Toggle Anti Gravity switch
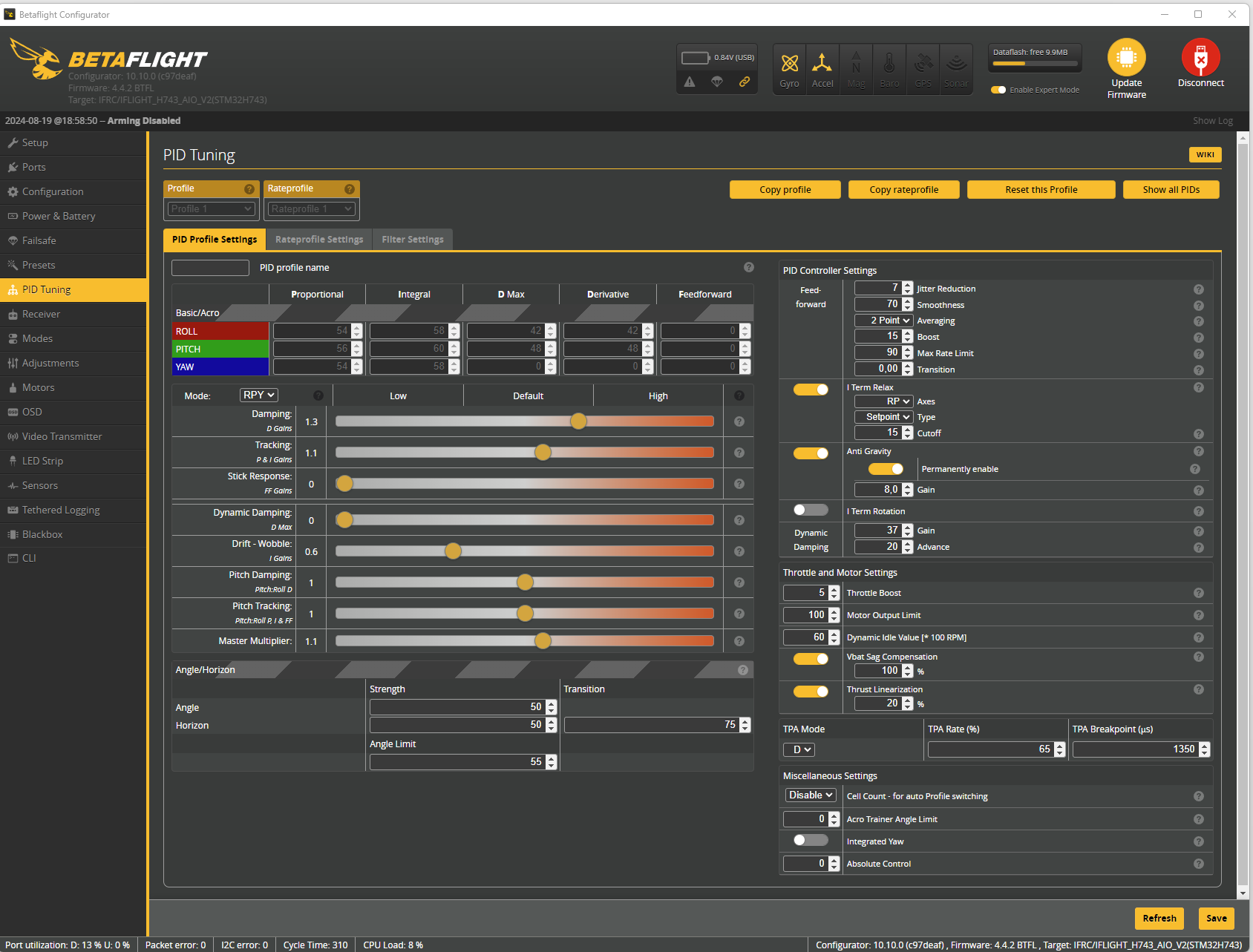This screenshot has width=1253, height=952. click(811, 453)
